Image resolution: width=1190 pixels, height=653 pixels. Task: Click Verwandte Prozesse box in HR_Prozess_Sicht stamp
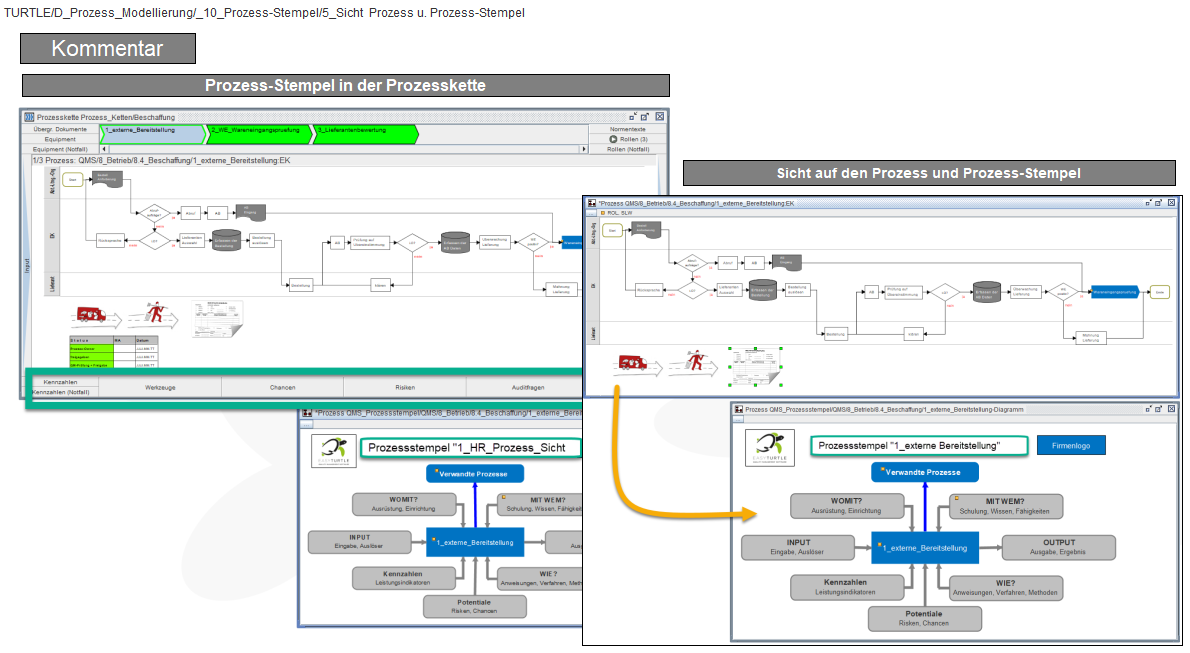(x=475, y=474)
